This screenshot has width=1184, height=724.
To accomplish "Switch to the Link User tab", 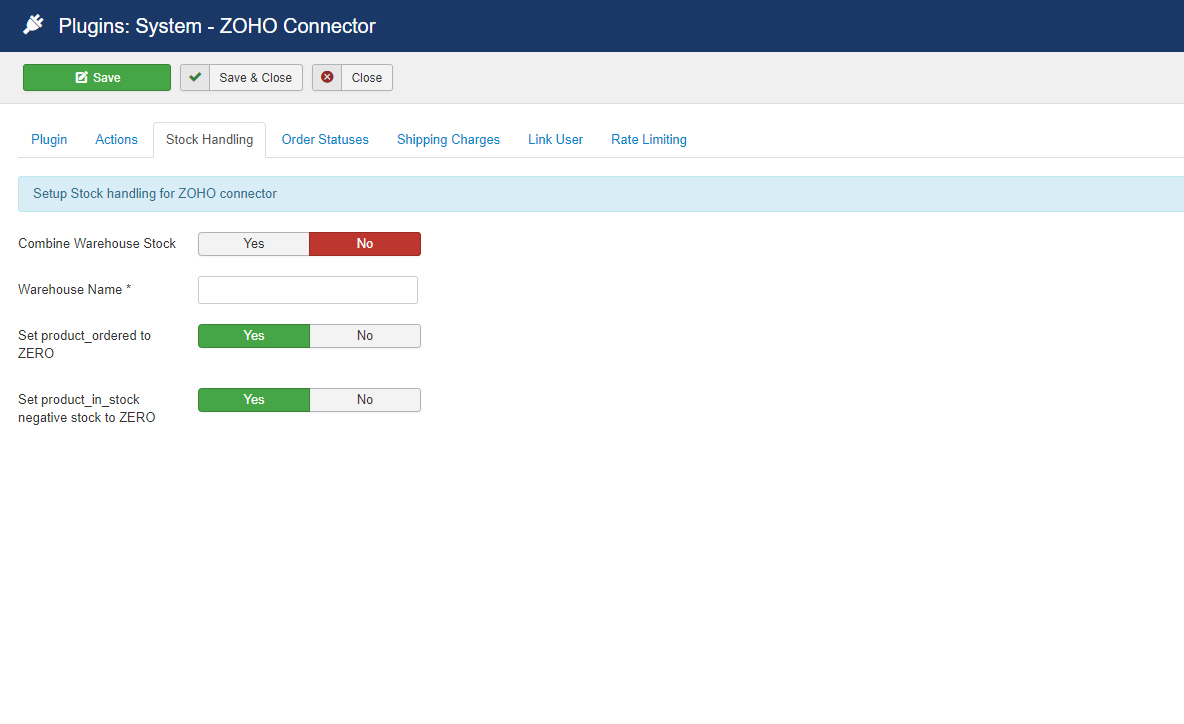I will (555, 140).
